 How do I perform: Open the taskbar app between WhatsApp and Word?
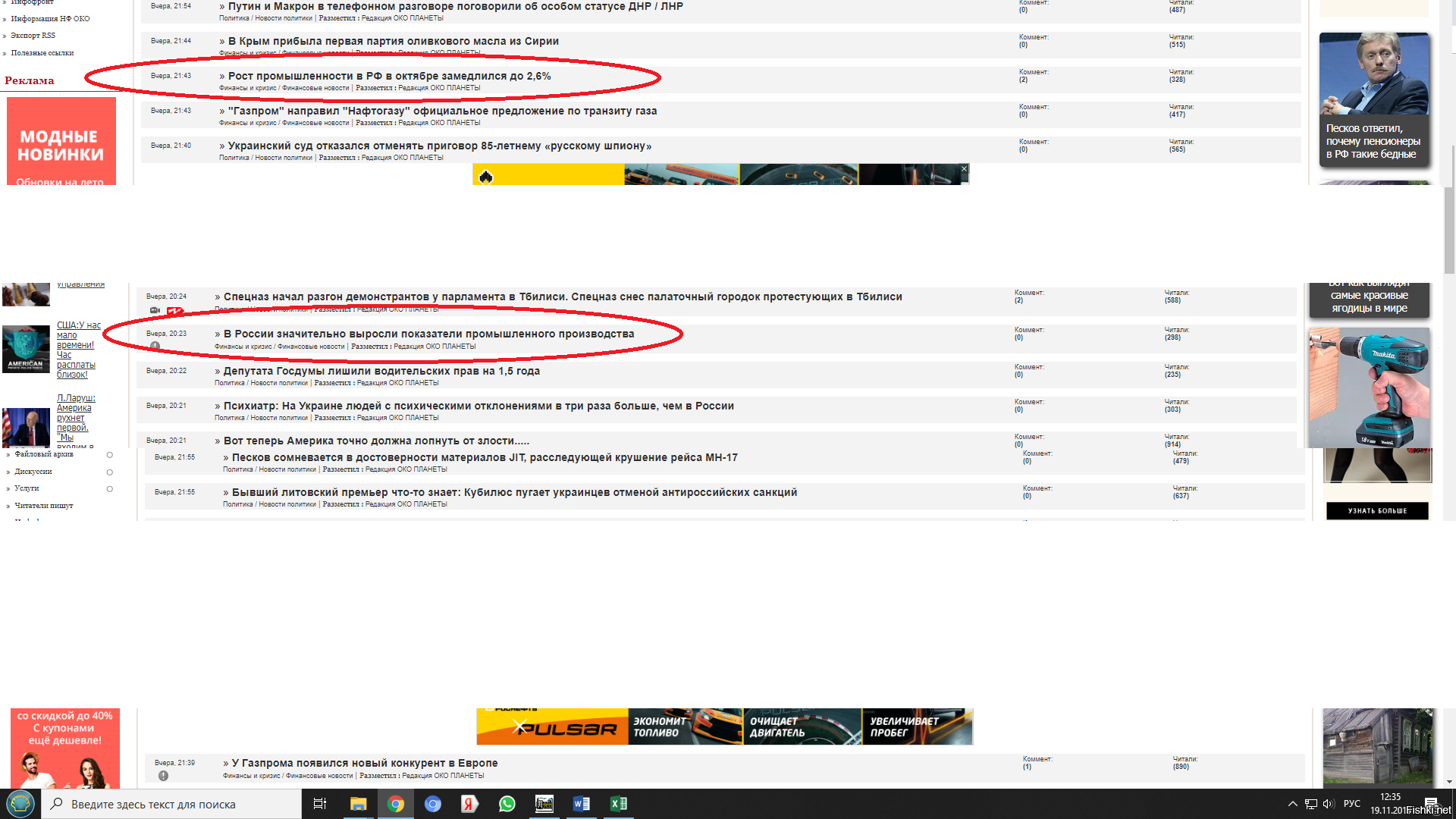pyautogui.click(x=544, y=804)
